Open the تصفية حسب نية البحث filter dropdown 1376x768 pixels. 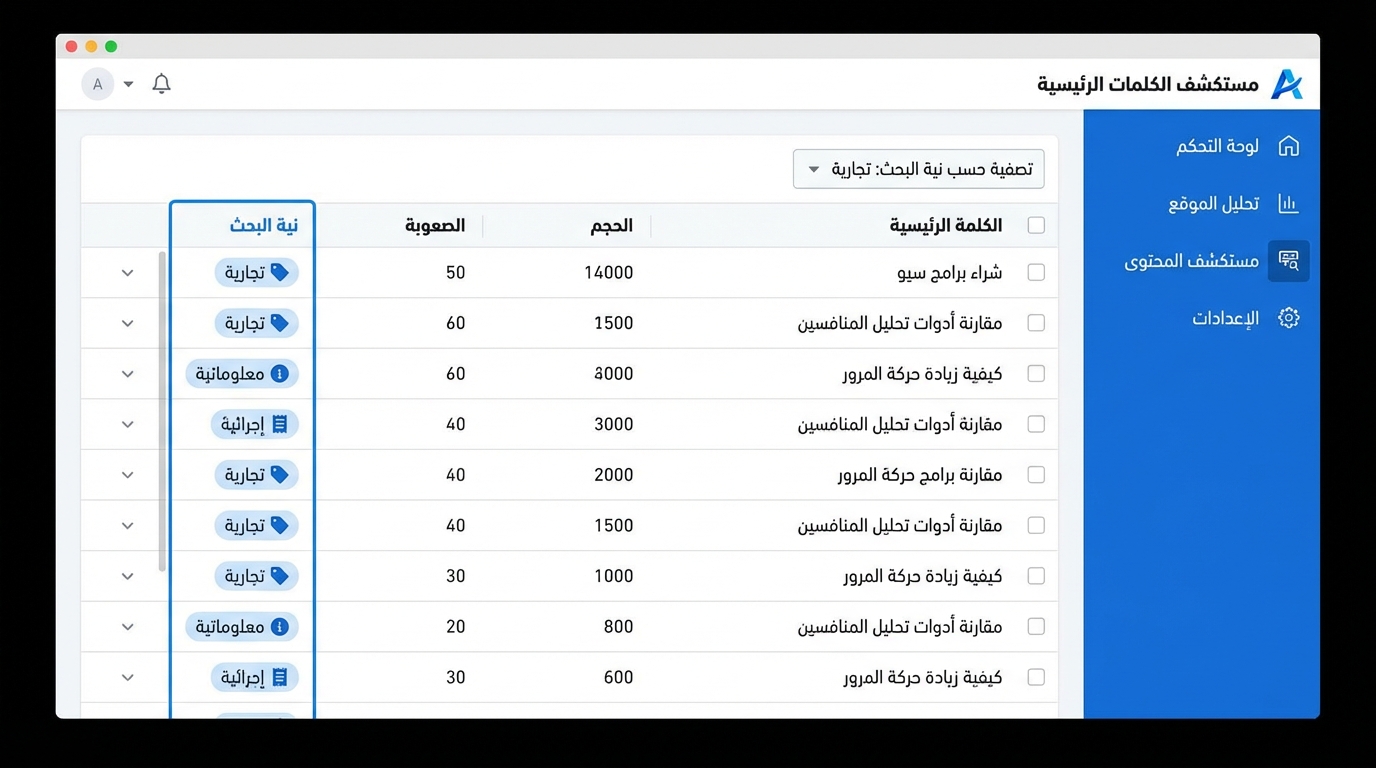tap(918, 168)
